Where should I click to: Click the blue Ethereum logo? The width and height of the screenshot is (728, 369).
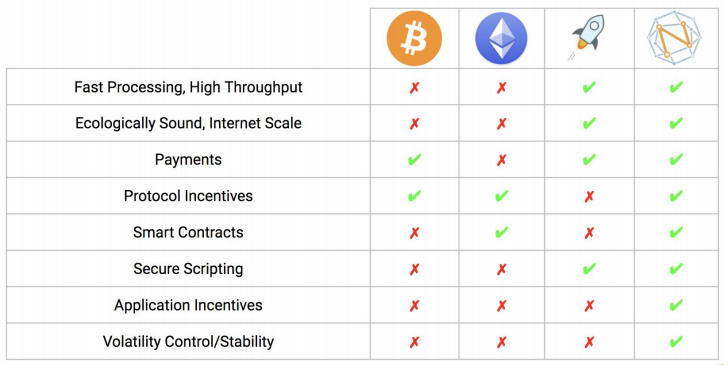501,38
